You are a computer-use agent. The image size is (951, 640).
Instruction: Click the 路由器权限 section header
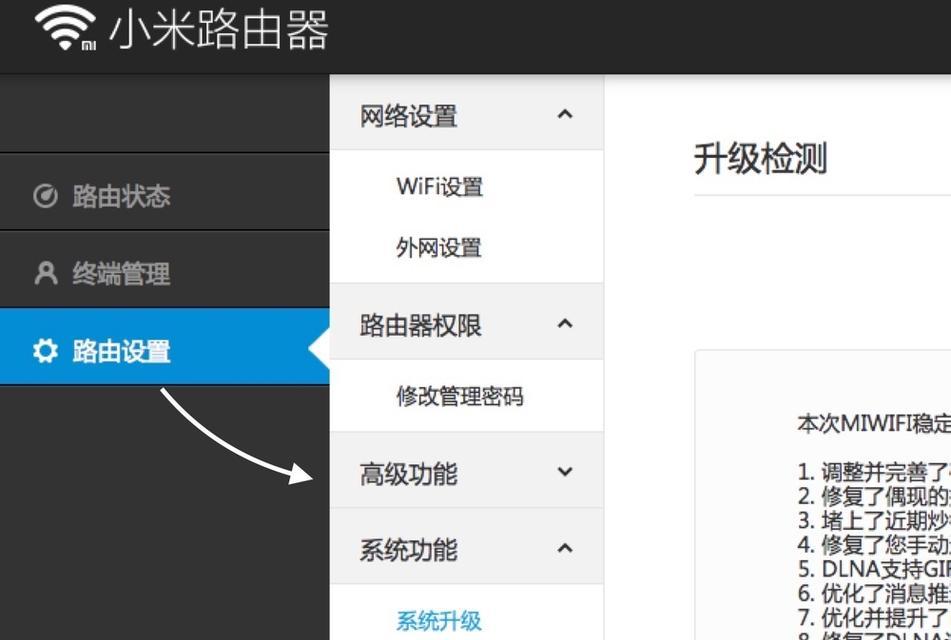pos(466,322)
